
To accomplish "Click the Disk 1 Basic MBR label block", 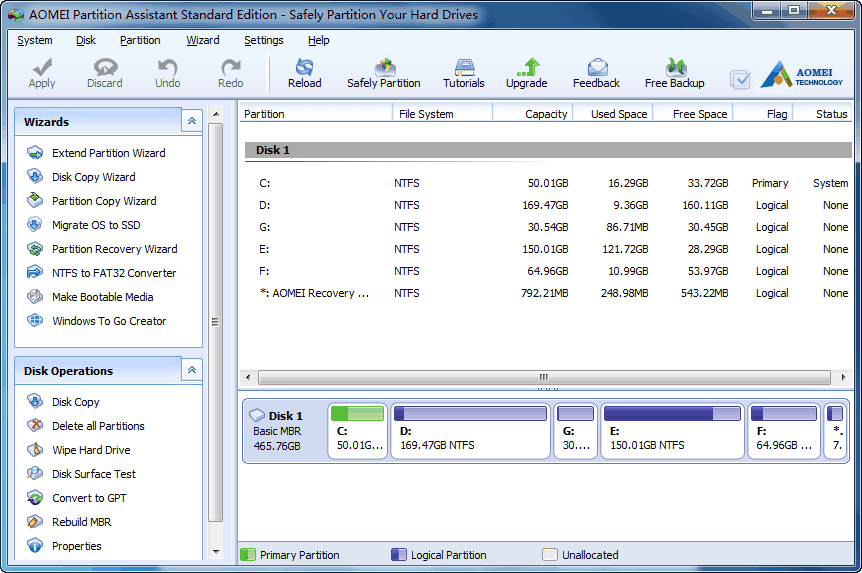I will coord(285,431).
